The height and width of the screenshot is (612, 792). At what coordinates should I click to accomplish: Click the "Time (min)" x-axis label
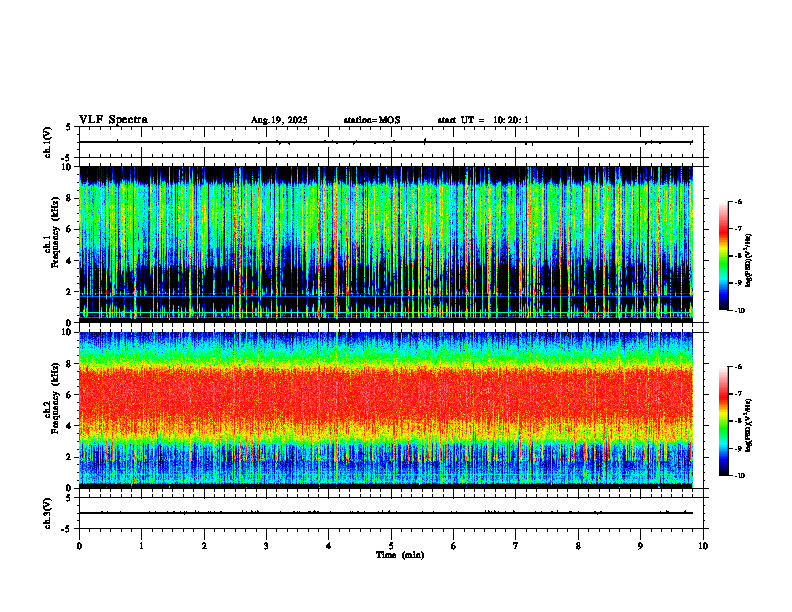400,555
